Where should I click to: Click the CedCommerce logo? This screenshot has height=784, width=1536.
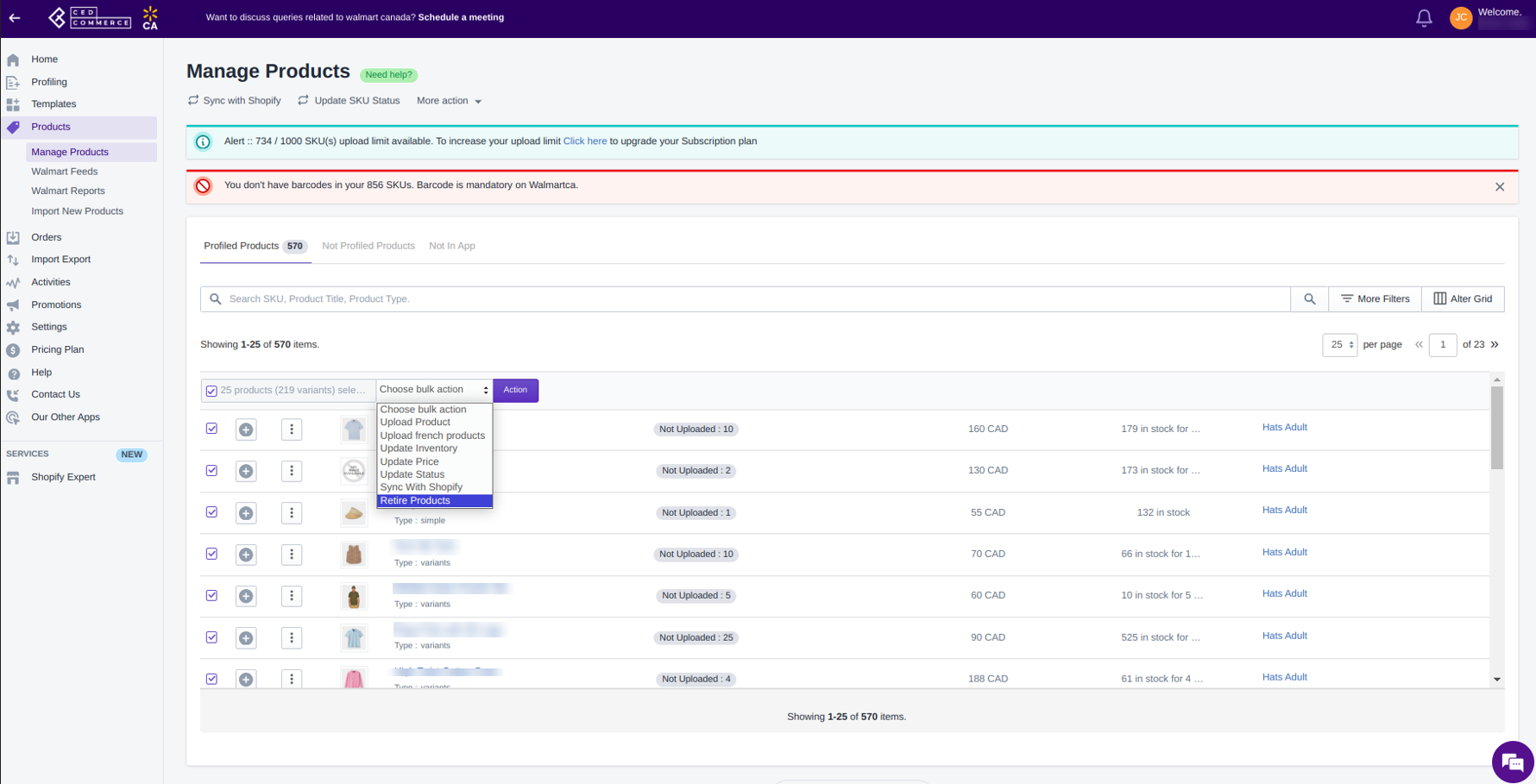tap(91, 17)
